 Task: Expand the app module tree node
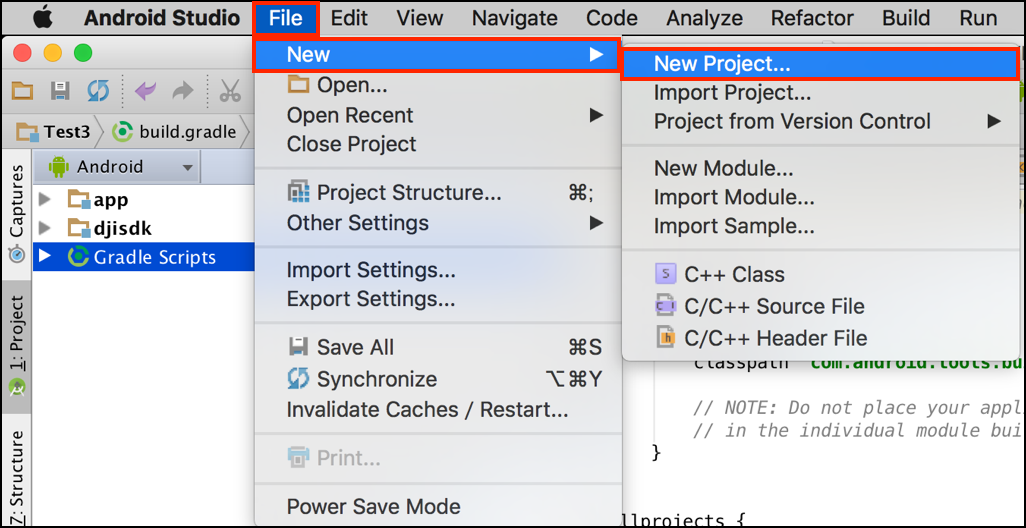click(x=44, y=199)
